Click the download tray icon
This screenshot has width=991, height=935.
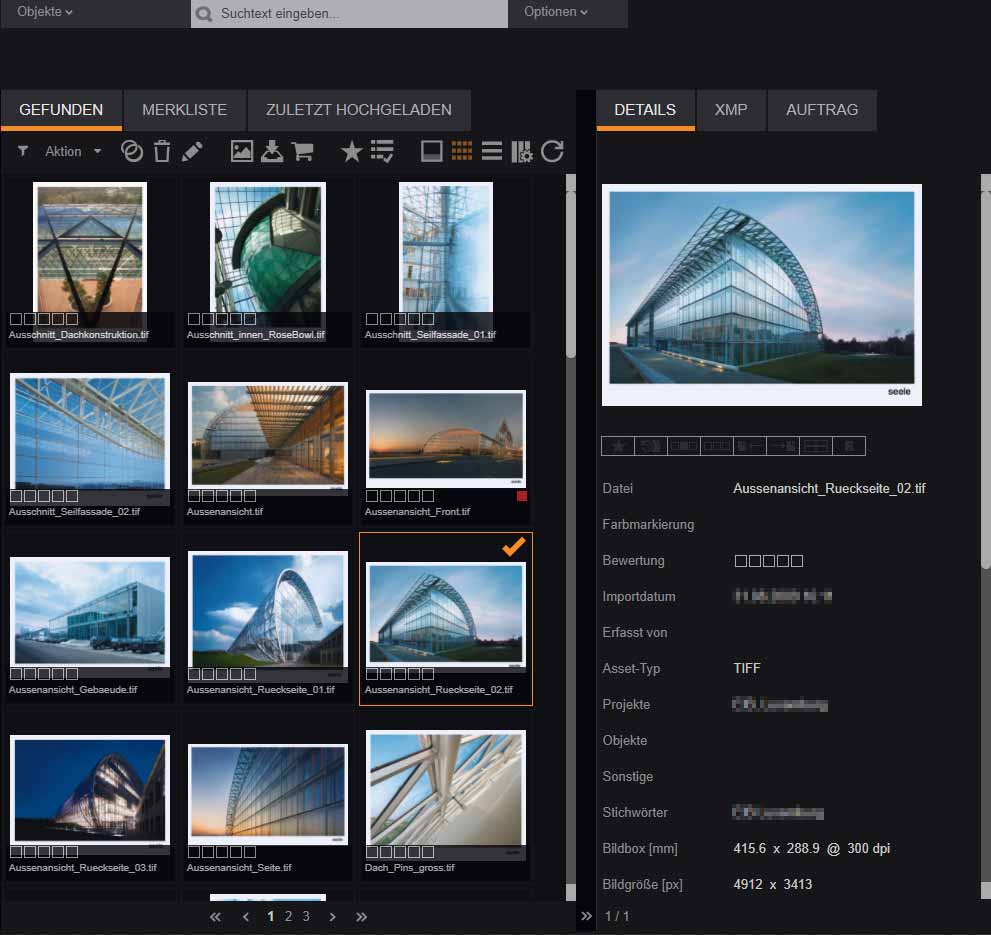tap(272, 152)
